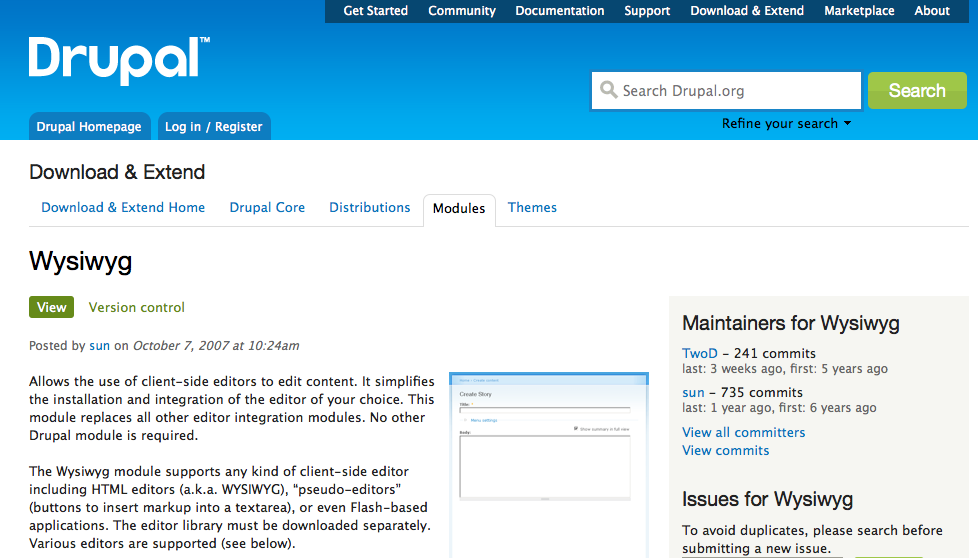Open the Distributions tab
The image size is (978, 558).
coord(369,208)
